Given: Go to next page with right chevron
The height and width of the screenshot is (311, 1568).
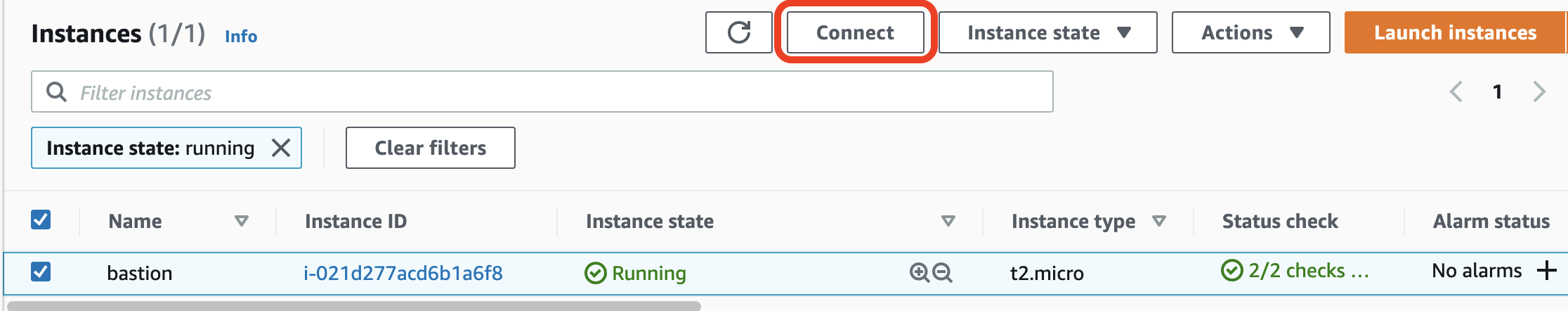Looking at the screenshot, I should (1539, 91).
